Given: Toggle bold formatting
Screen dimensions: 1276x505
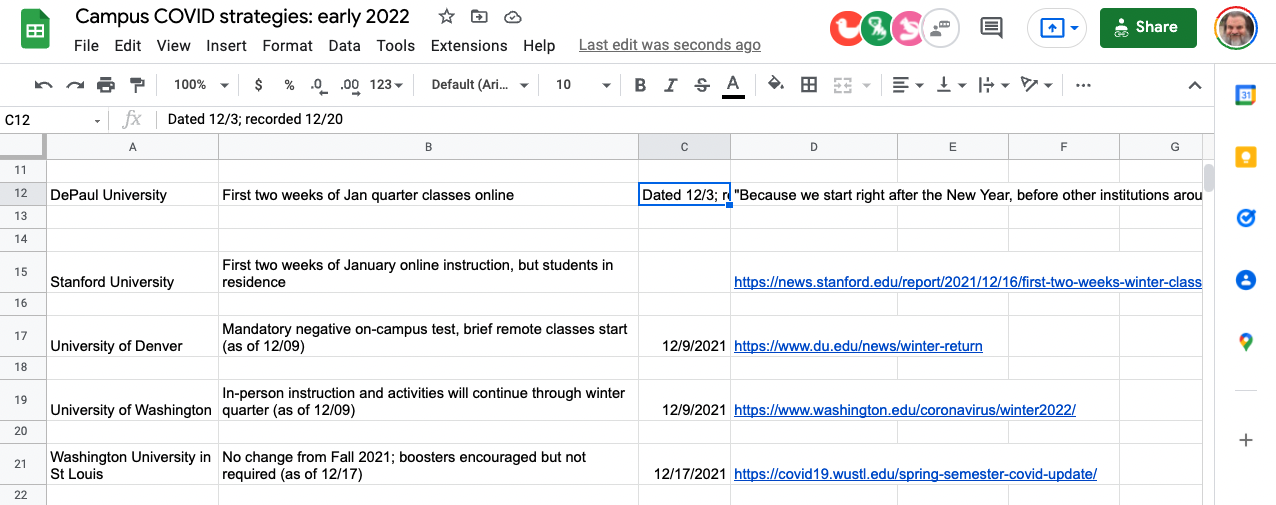Looking at the screenshot, I should click(x=640, y=85).
